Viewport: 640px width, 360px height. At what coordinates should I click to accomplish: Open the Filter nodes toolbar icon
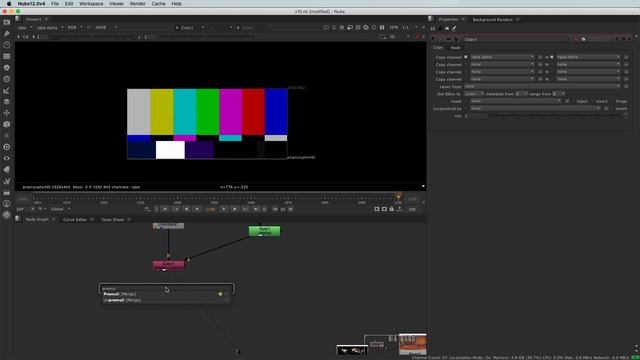point(7,79)
